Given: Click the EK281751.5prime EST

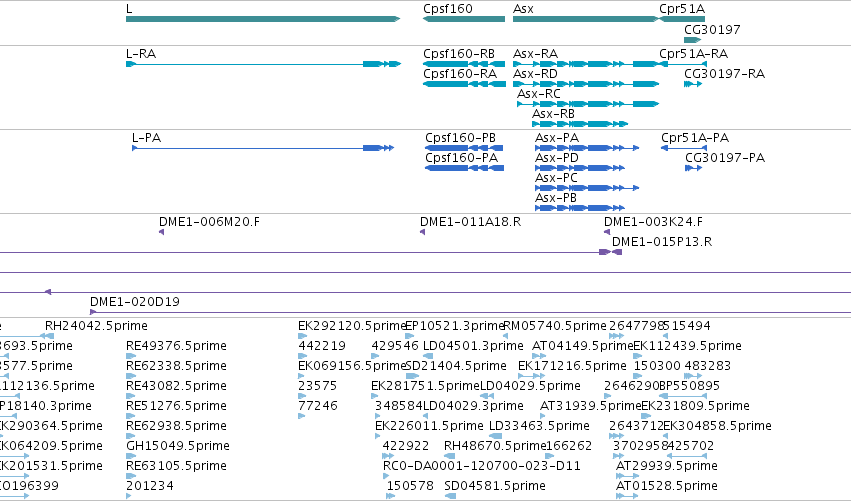Looking at the screenshot, I should click(x=426, y=386).
